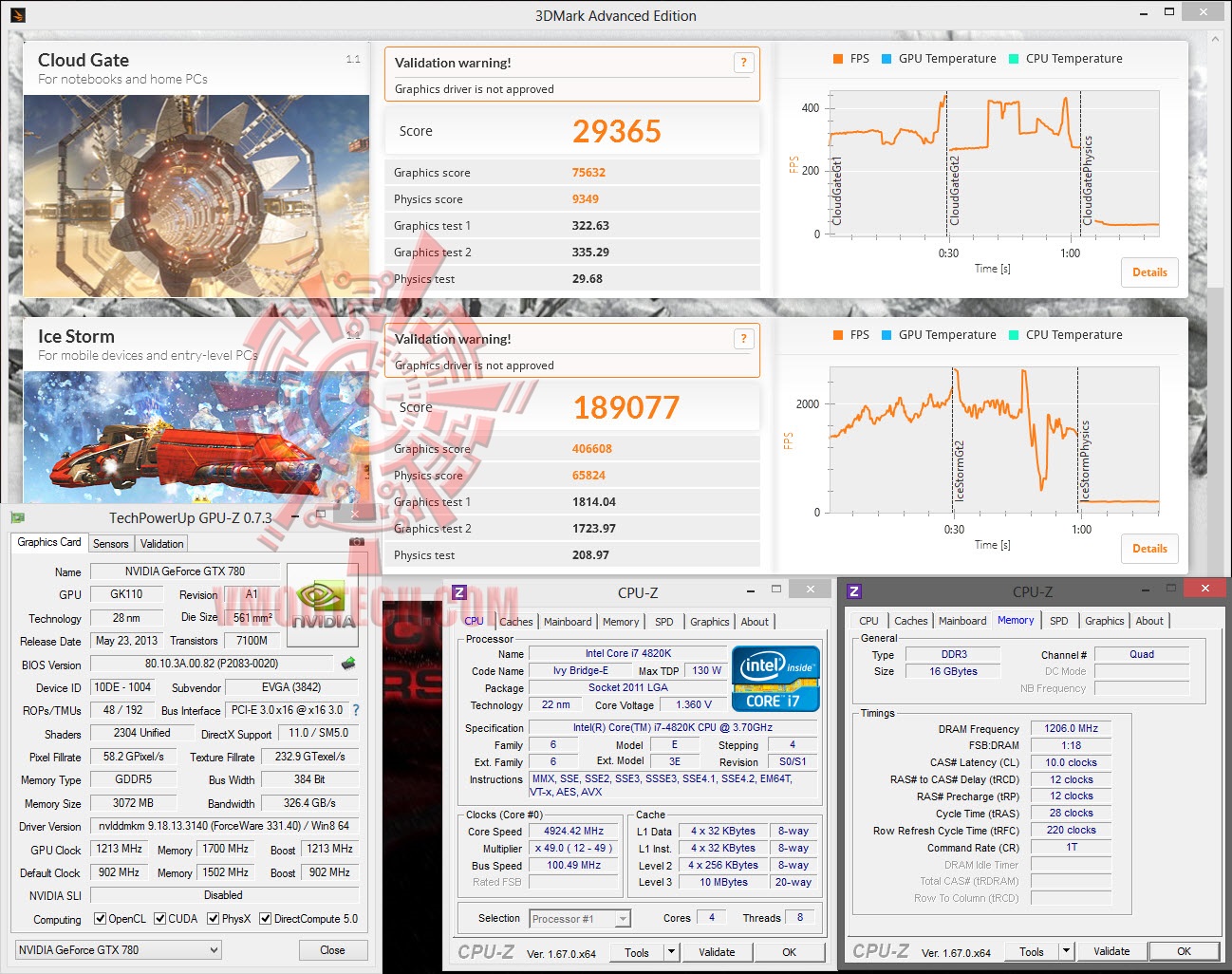Click the GPU-Z BIOS save icon
1232x974 pixels.
point(348,664)
